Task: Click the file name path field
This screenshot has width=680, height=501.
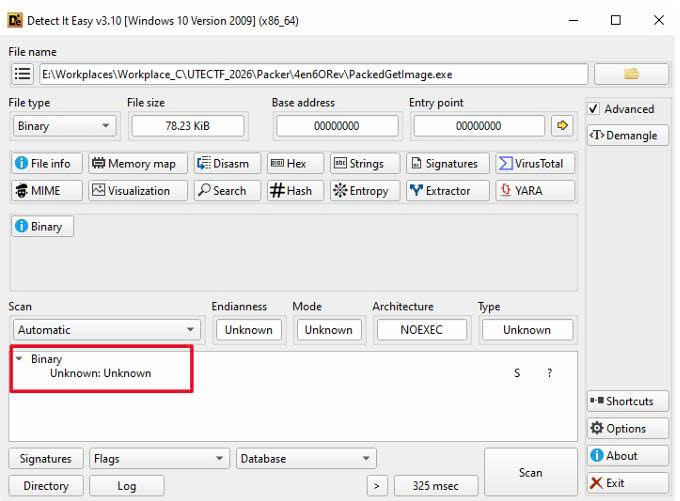Action: 314,74
